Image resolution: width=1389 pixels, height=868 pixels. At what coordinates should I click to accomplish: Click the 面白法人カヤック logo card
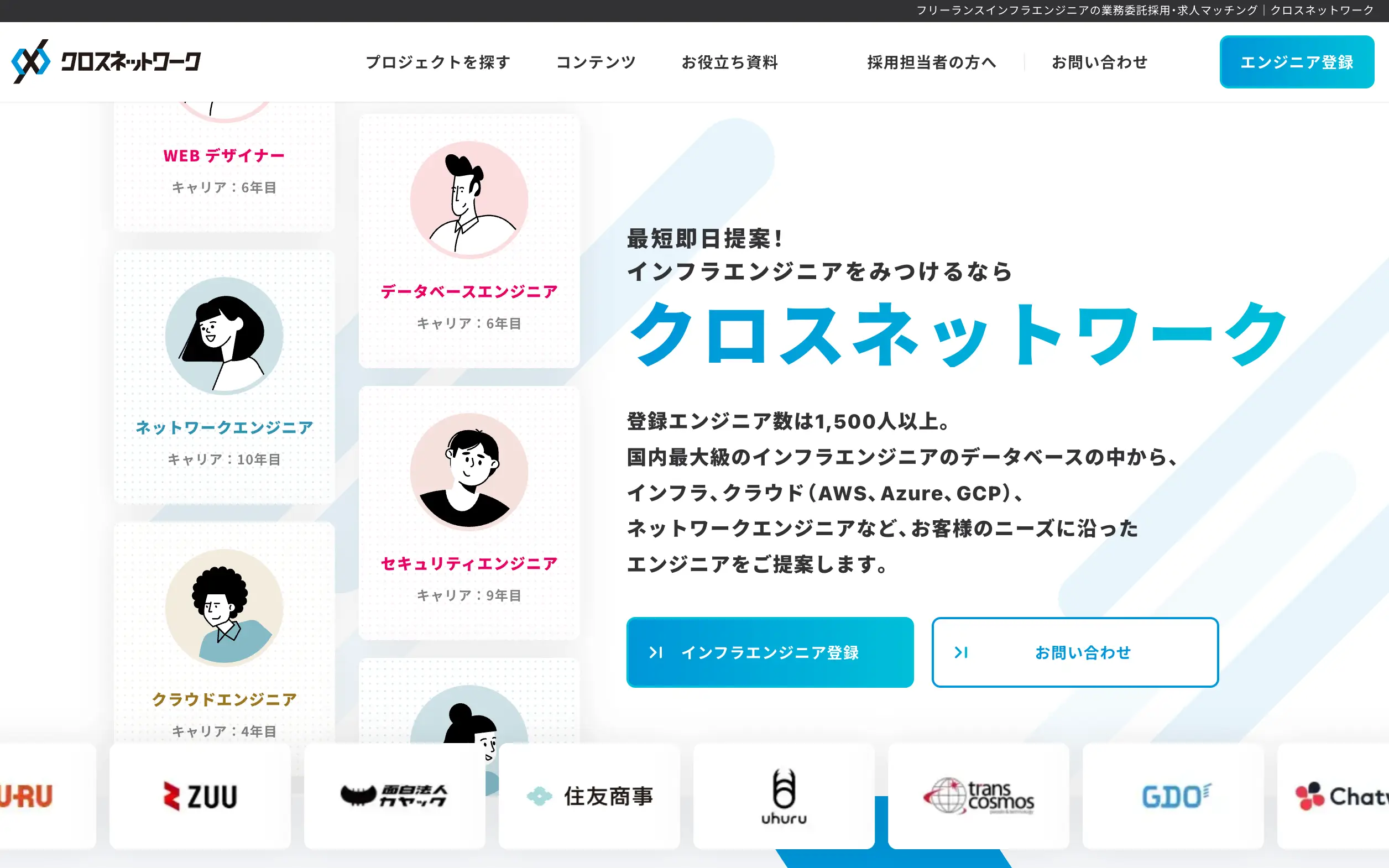pos(395,796)
